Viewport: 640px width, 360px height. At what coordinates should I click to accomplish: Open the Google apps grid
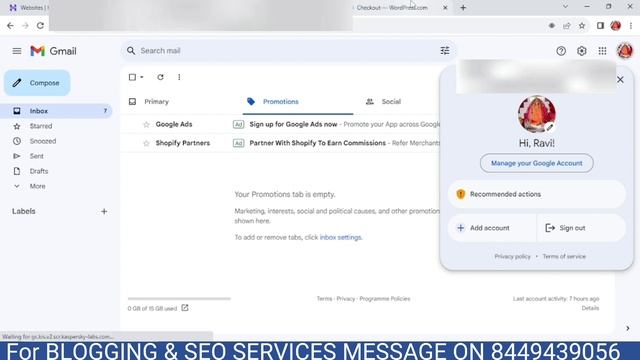point(602,51)
